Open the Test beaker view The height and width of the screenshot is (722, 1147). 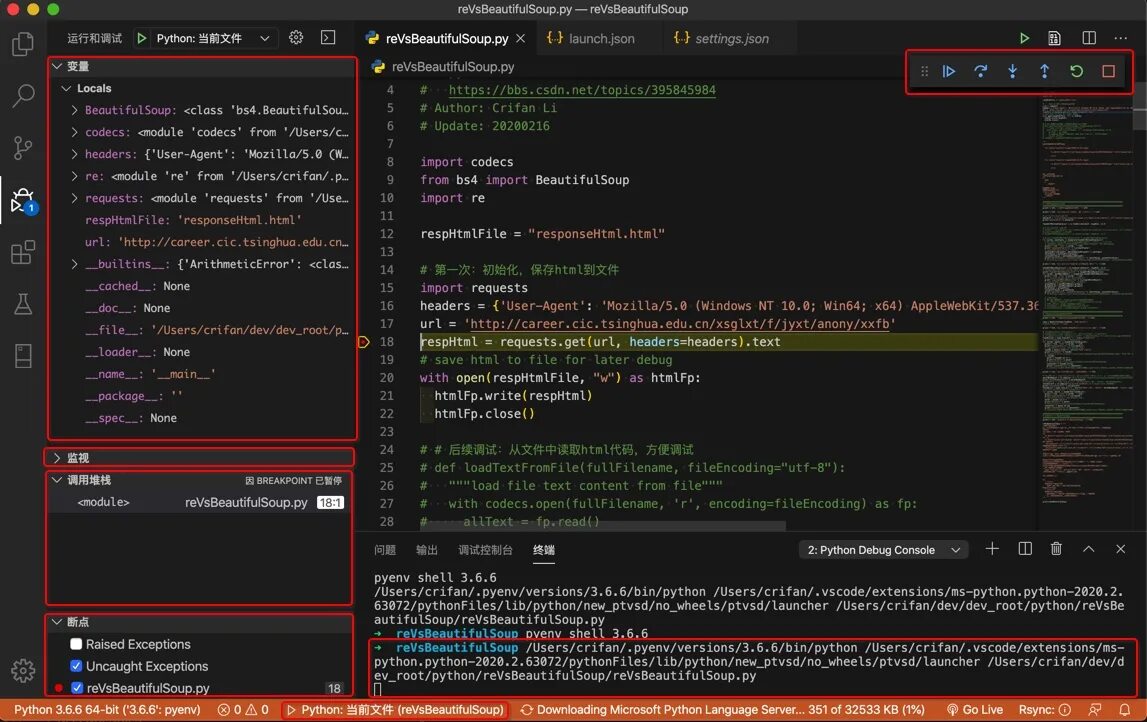[x=23, y=304]
